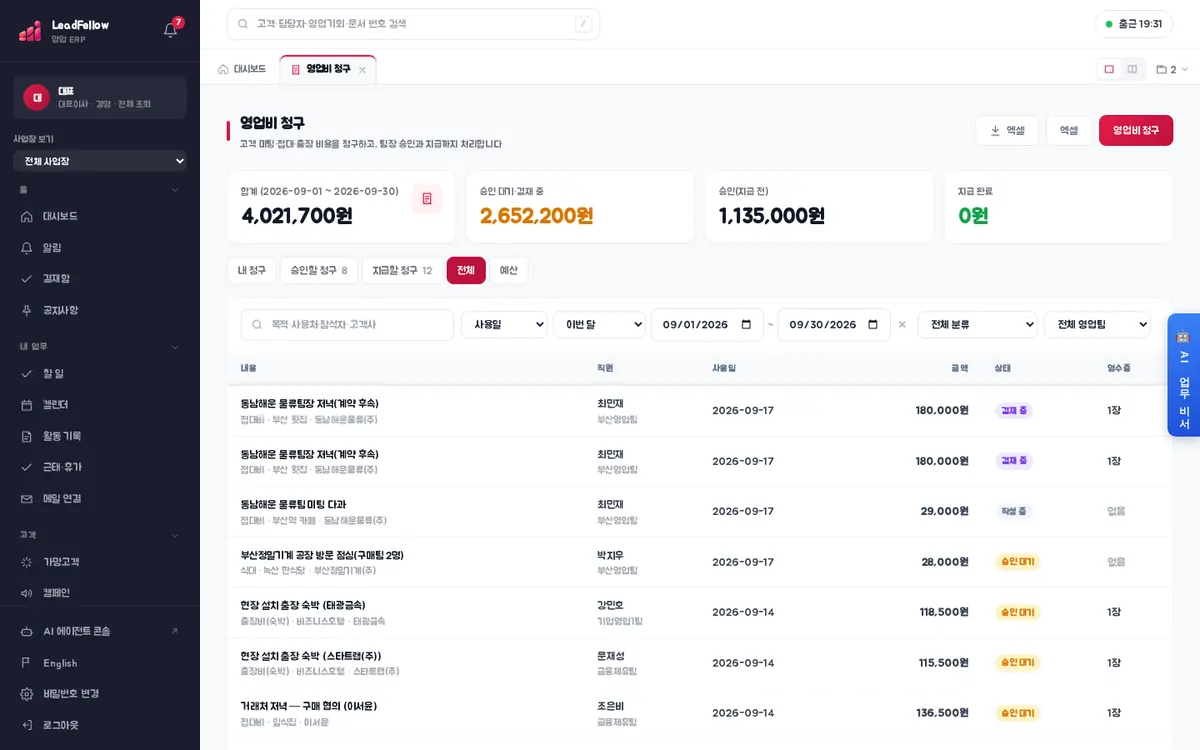Viewport: 1200px width, 750px height.
Task: Open 캠페인 in the sidebar
Action: click(x=100, y=593)
